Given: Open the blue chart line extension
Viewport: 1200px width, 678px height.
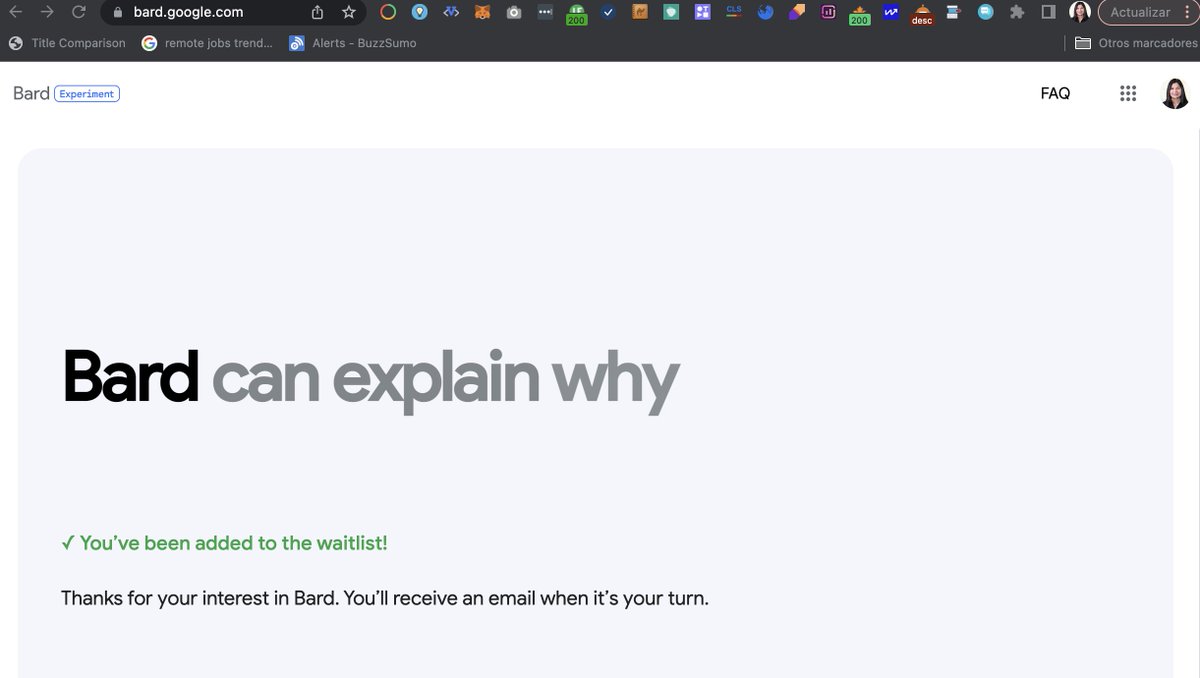Looking at the screenshot, I should pyautogui.click(x=890, y=13).
